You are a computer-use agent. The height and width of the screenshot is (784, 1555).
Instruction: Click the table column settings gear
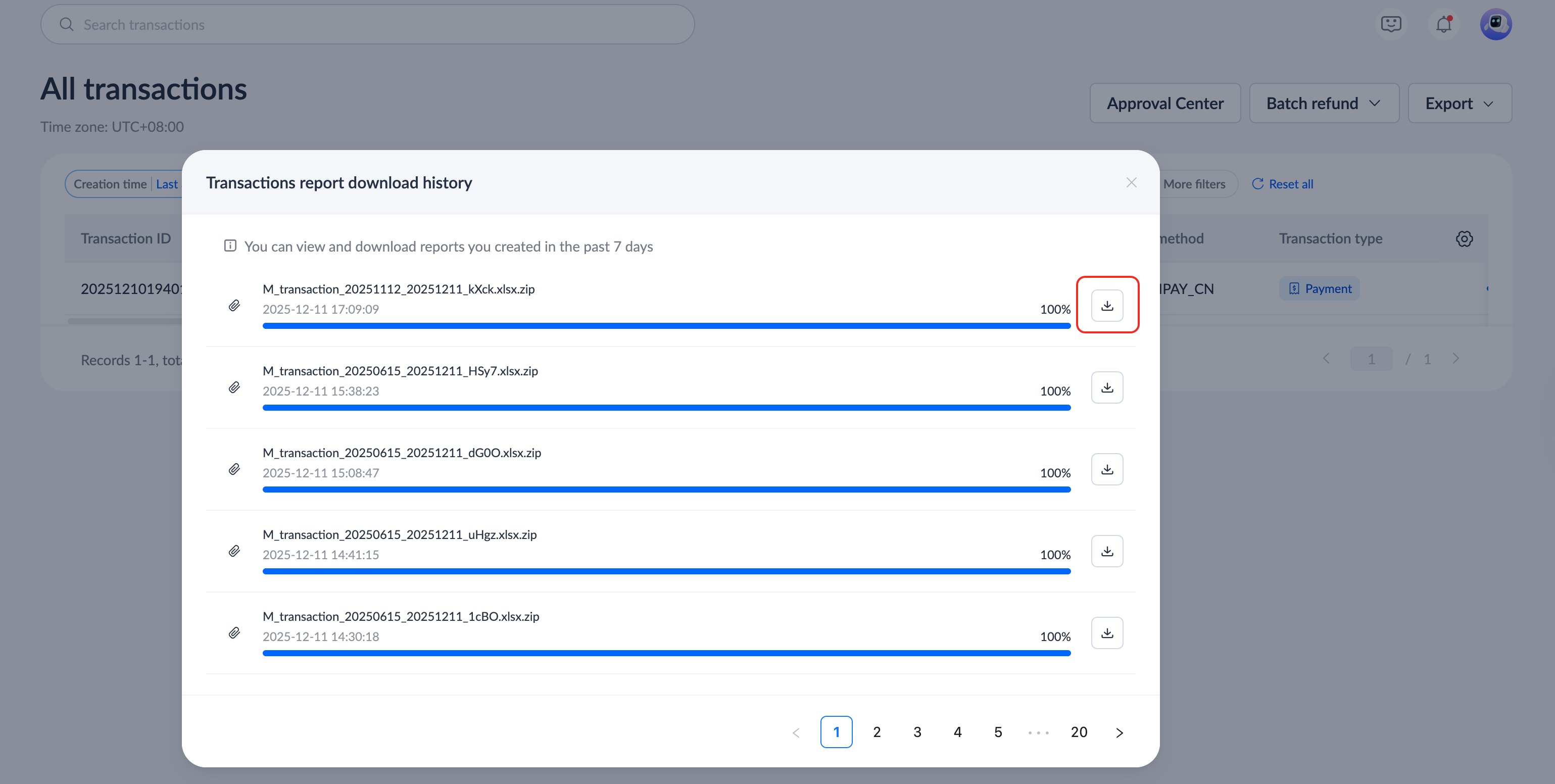[1464, 238]
